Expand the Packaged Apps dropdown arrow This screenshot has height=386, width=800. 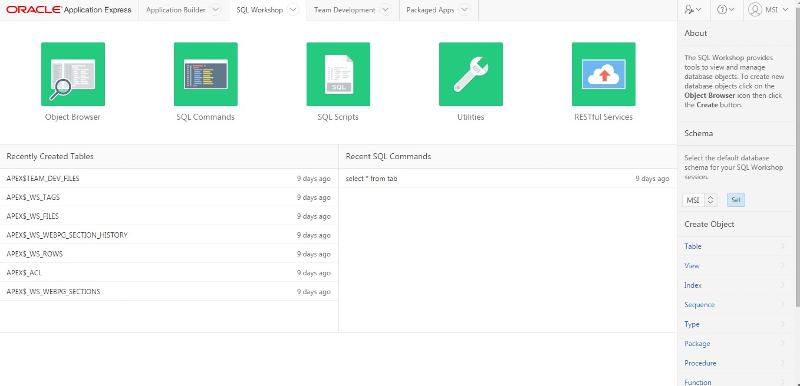pyautogui.click(x=464, y=10)
